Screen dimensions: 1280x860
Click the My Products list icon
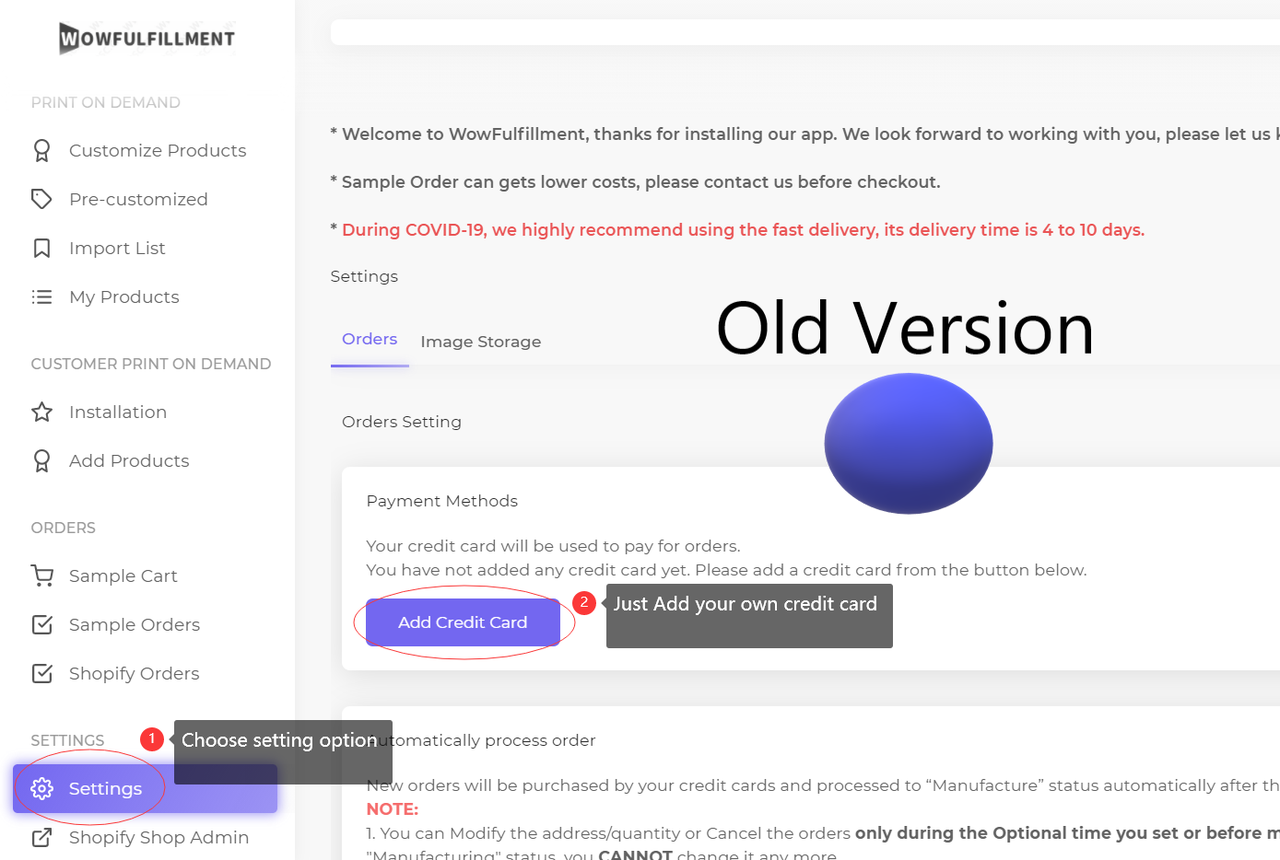(x=42, y=297)
